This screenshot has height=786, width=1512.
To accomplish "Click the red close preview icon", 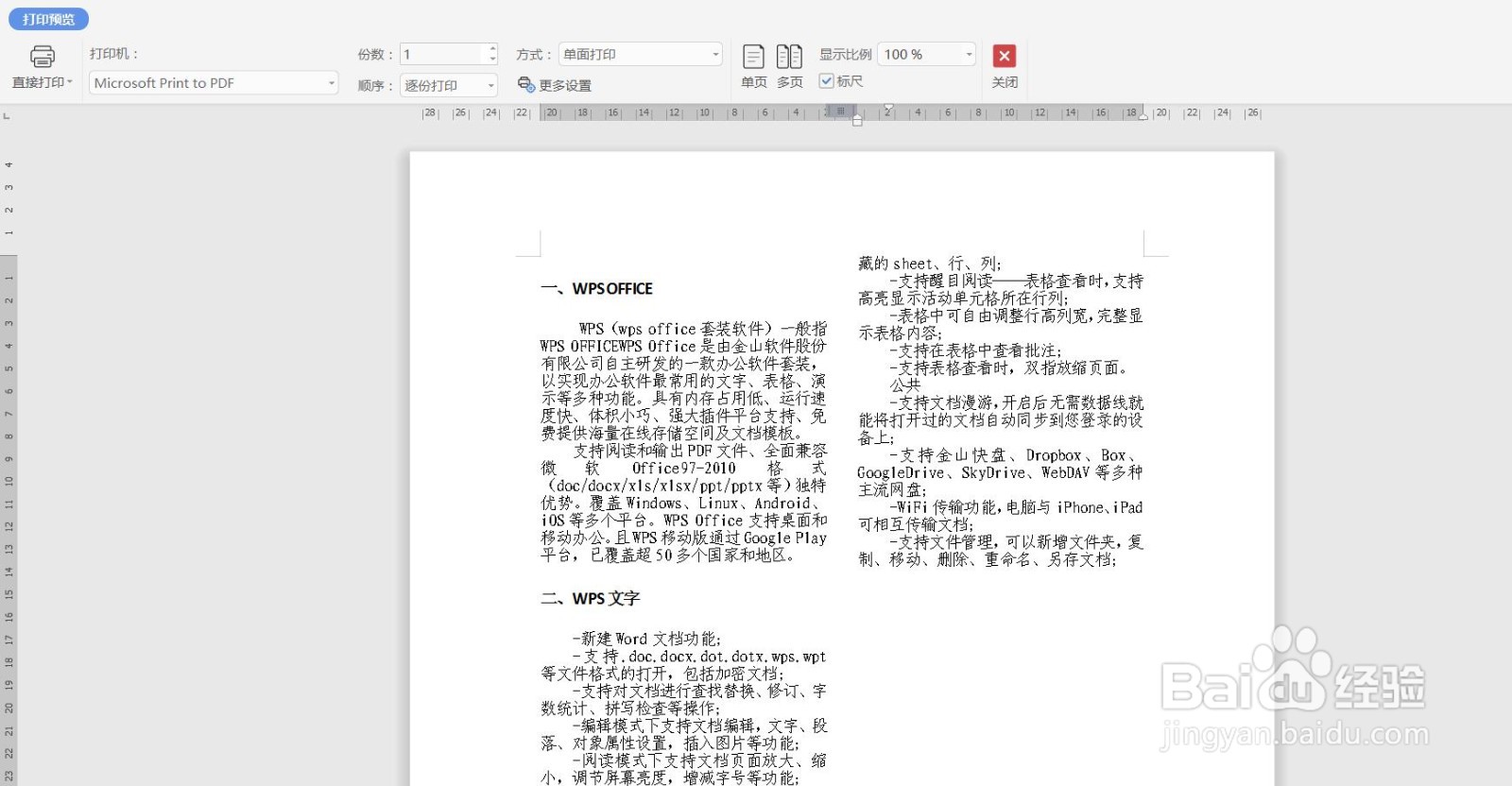I will coord(1005,56).
